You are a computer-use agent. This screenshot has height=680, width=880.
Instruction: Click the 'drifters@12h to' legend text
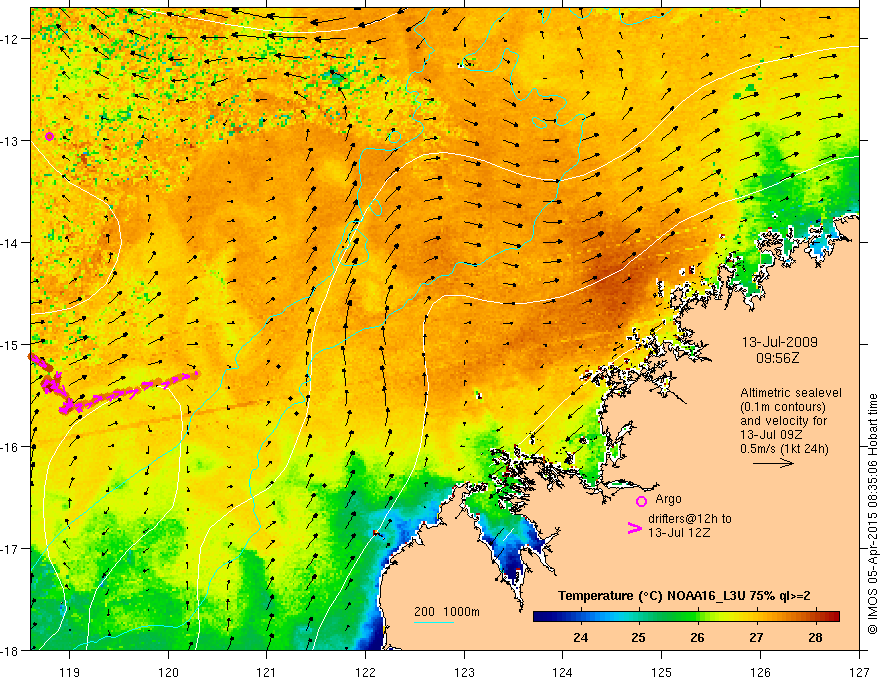click(x=690, y=519)
